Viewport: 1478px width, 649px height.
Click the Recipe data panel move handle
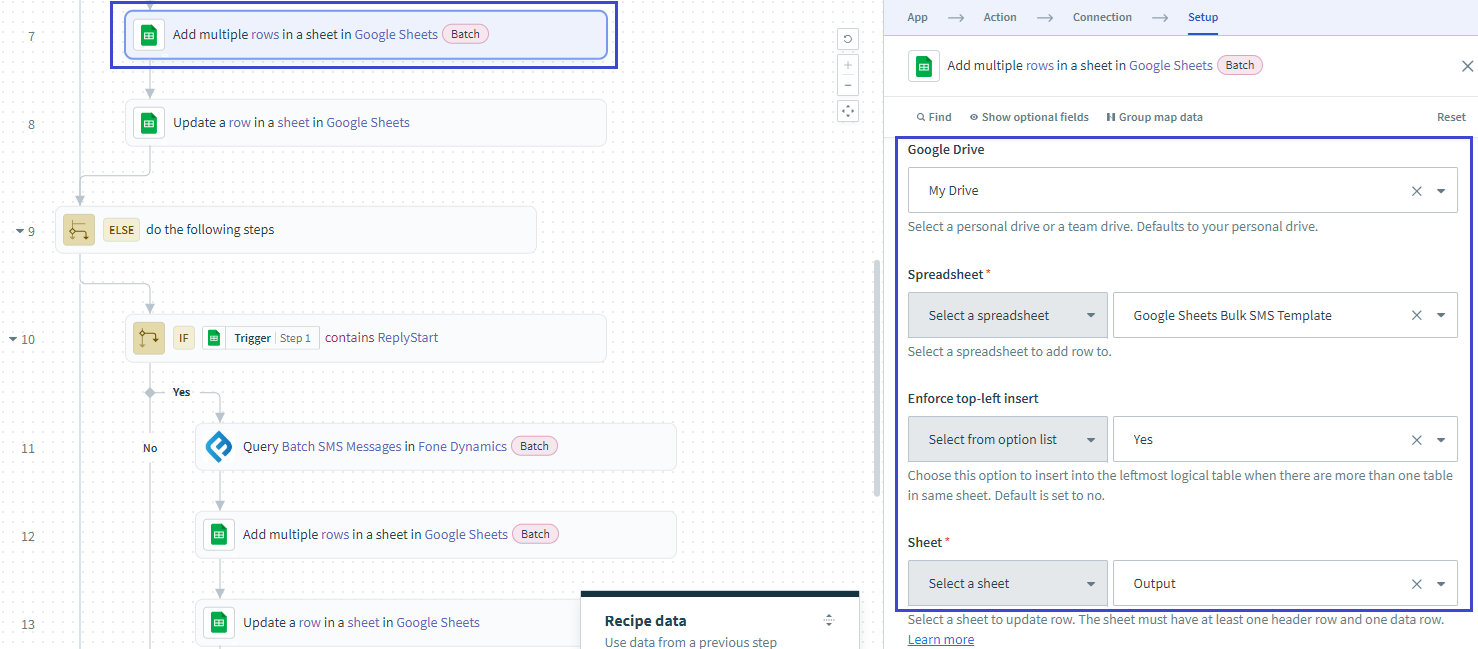coord(829,621)
